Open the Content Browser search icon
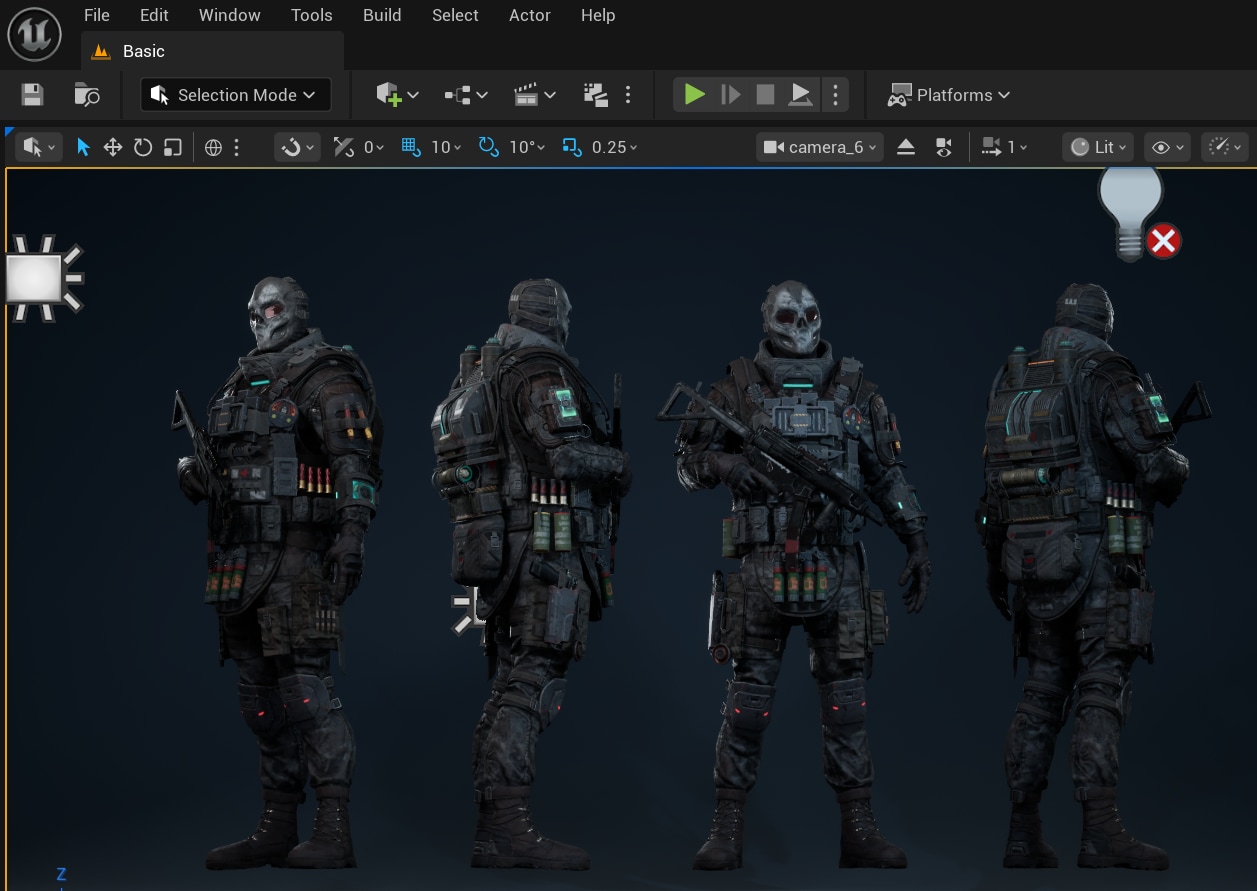Screen dimensions: 1257x891 pos(87,95)
